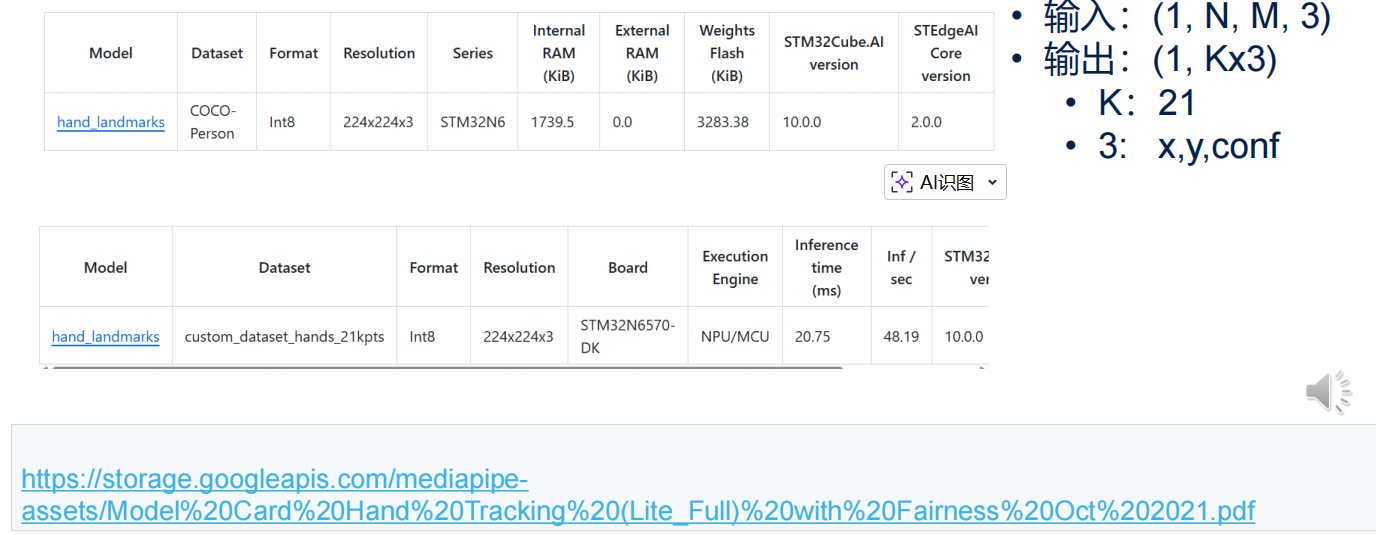Click the 20.75 inference time value
Viewport: 1376px width, 535px height.
813,337
